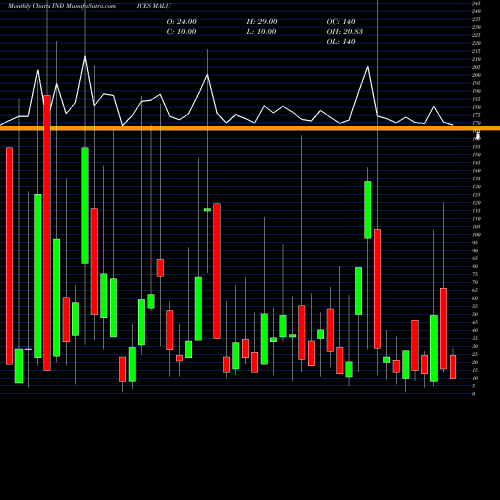Click the open value 'O: 24.00'

(x=181, y=22)
